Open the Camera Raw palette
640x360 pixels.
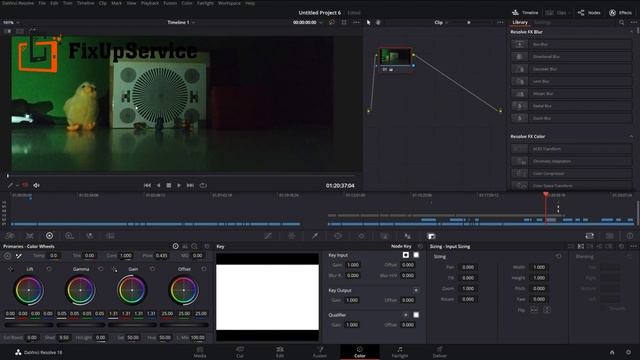coord(10,236)
